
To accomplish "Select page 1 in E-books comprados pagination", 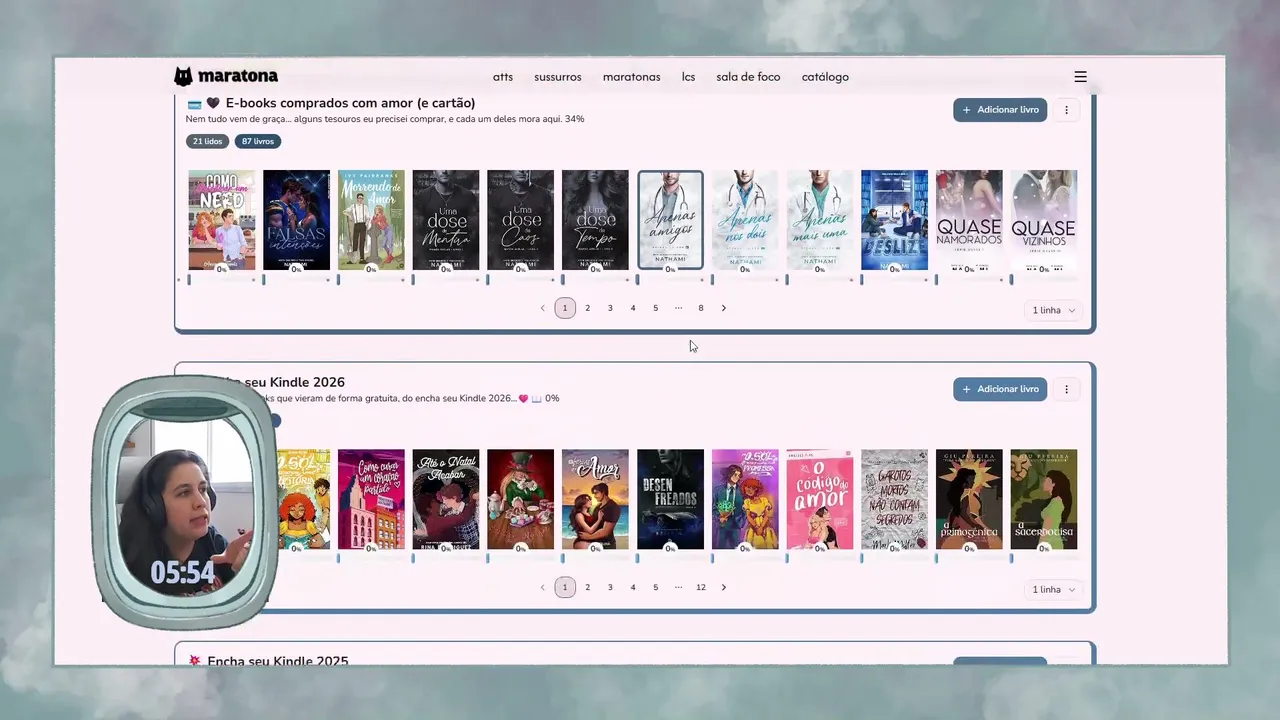I will click(x=565, y=308).
